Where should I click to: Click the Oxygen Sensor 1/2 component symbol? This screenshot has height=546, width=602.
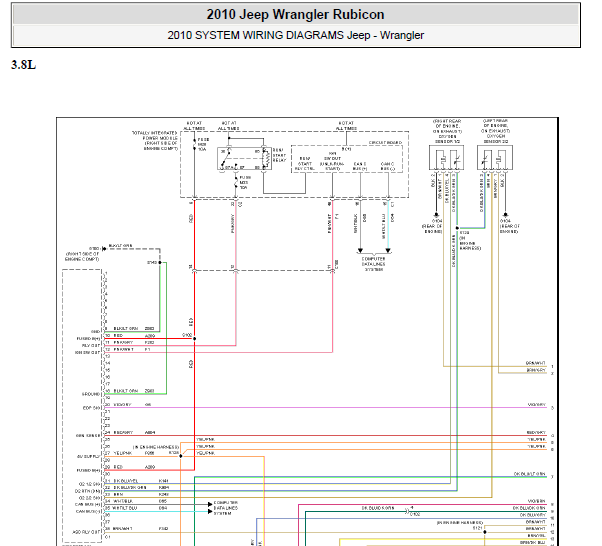tap(446, 157)
